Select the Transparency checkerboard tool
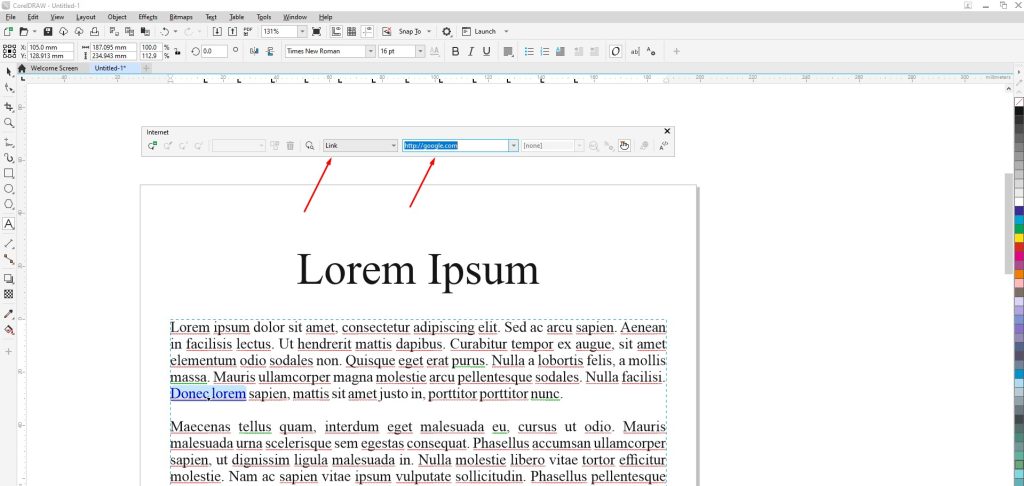The image size is (1024, 486). (x=8, y=295)
